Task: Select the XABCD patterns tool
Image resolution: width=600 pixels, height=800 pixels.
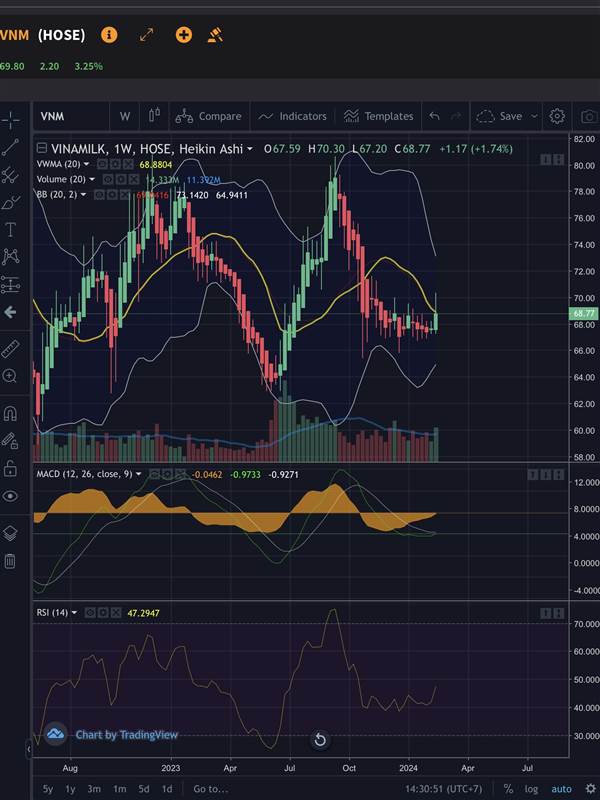Action: click(x=10, y=257)
